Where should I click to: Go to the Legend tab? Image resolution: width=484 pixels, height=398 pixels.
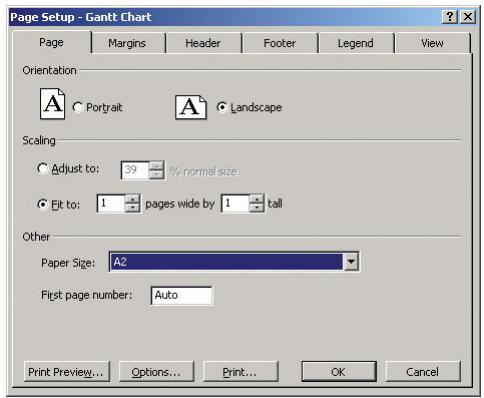pos(355,43)
